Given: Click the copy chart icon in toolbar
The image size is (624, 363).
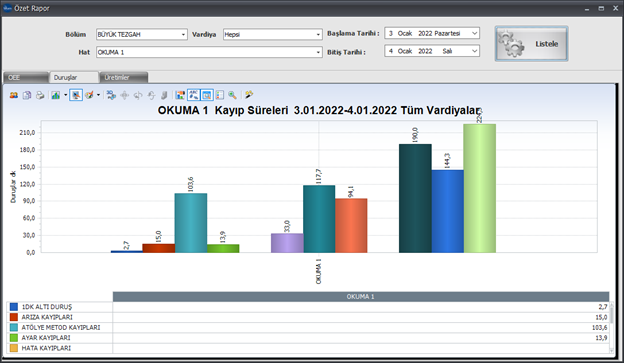Looking at the screenshot, I should (x=27, y=95).
